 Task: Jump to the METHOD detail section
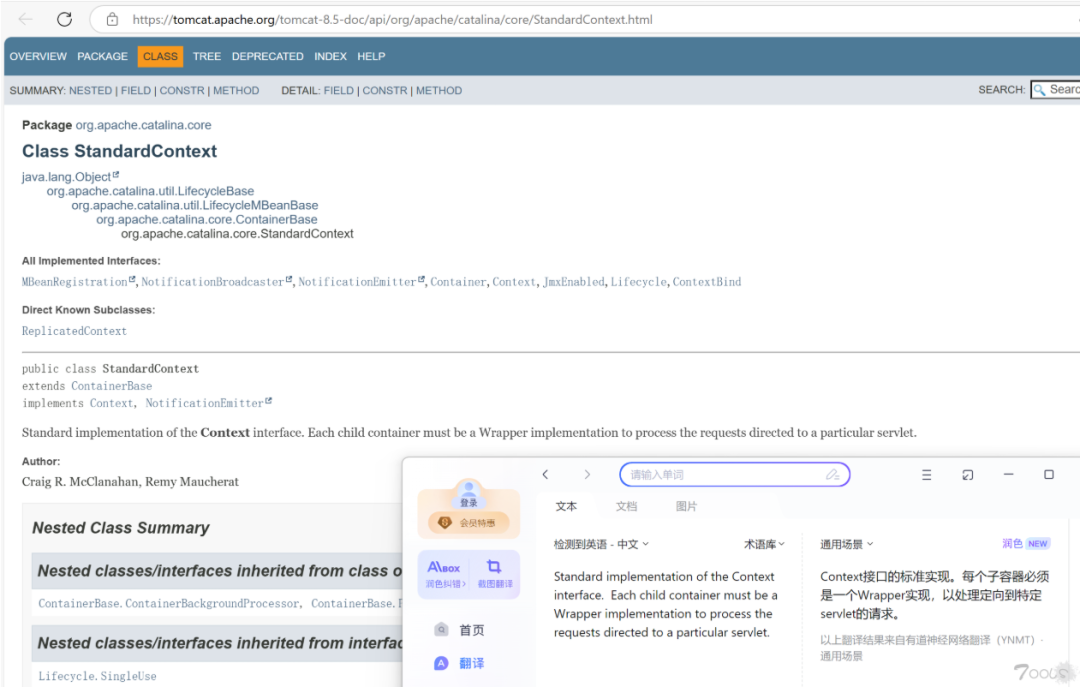pos(439,90)
